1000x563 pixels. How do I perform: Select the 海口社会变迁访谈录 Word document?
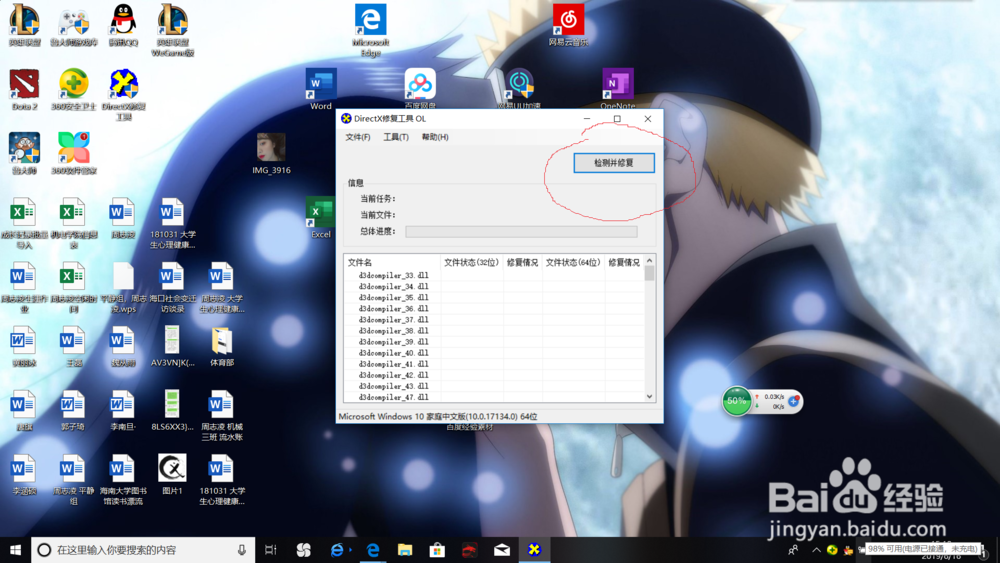tap(172, 287)
